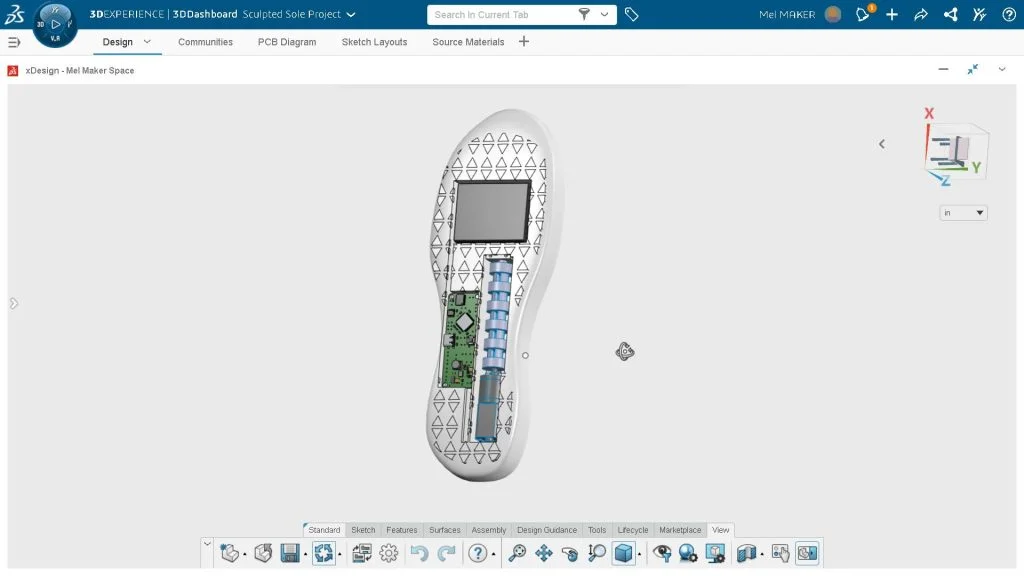Collapse the right panel arrow near view cube
This screenshot has width=1024, height=576.
coord(882,144)
